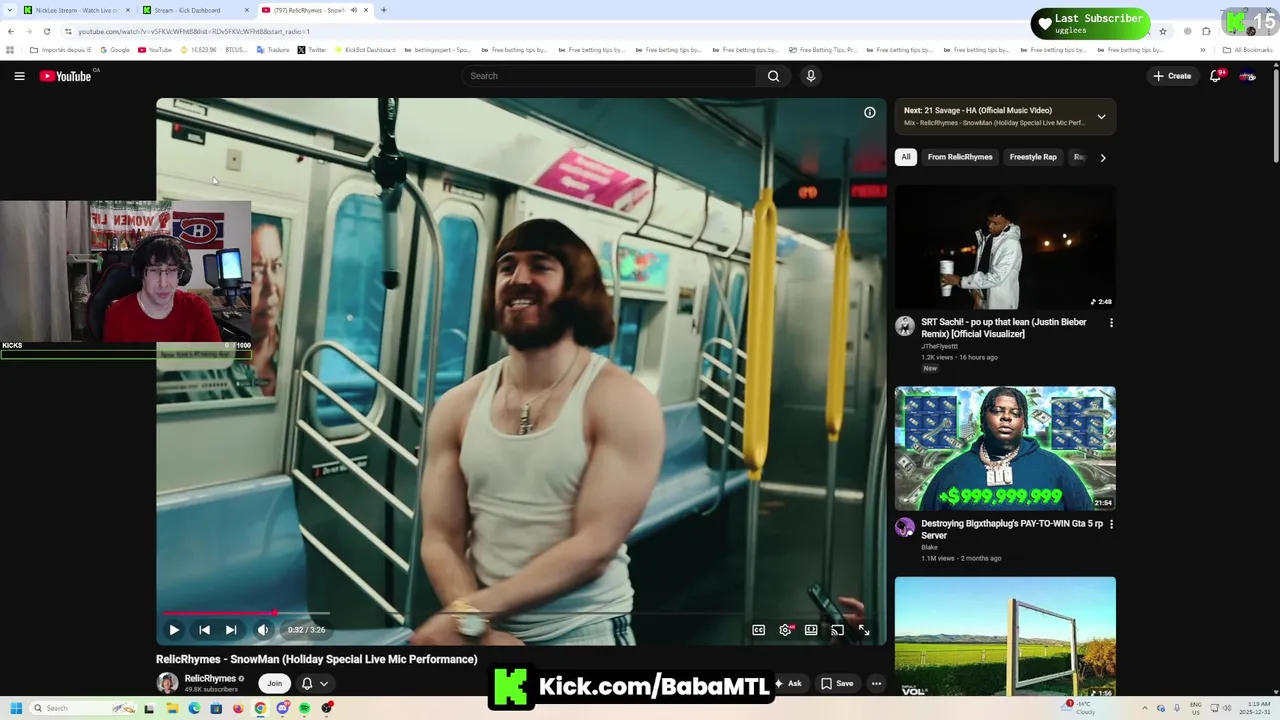
Task: Show more bookmarks overflow chevron
Action: 1203,50
